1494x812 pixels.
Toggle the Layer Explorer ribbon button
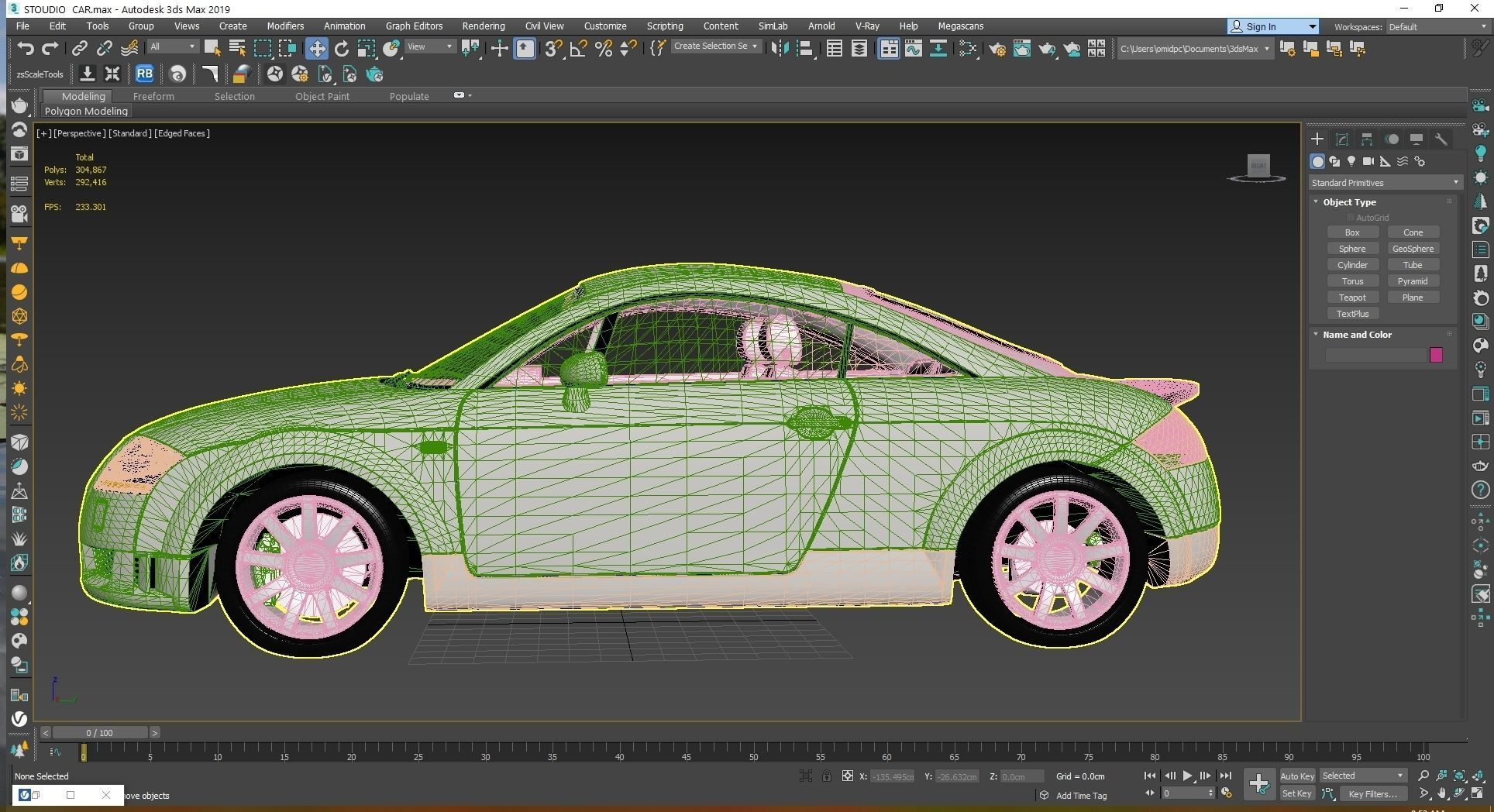pos(859,48)
